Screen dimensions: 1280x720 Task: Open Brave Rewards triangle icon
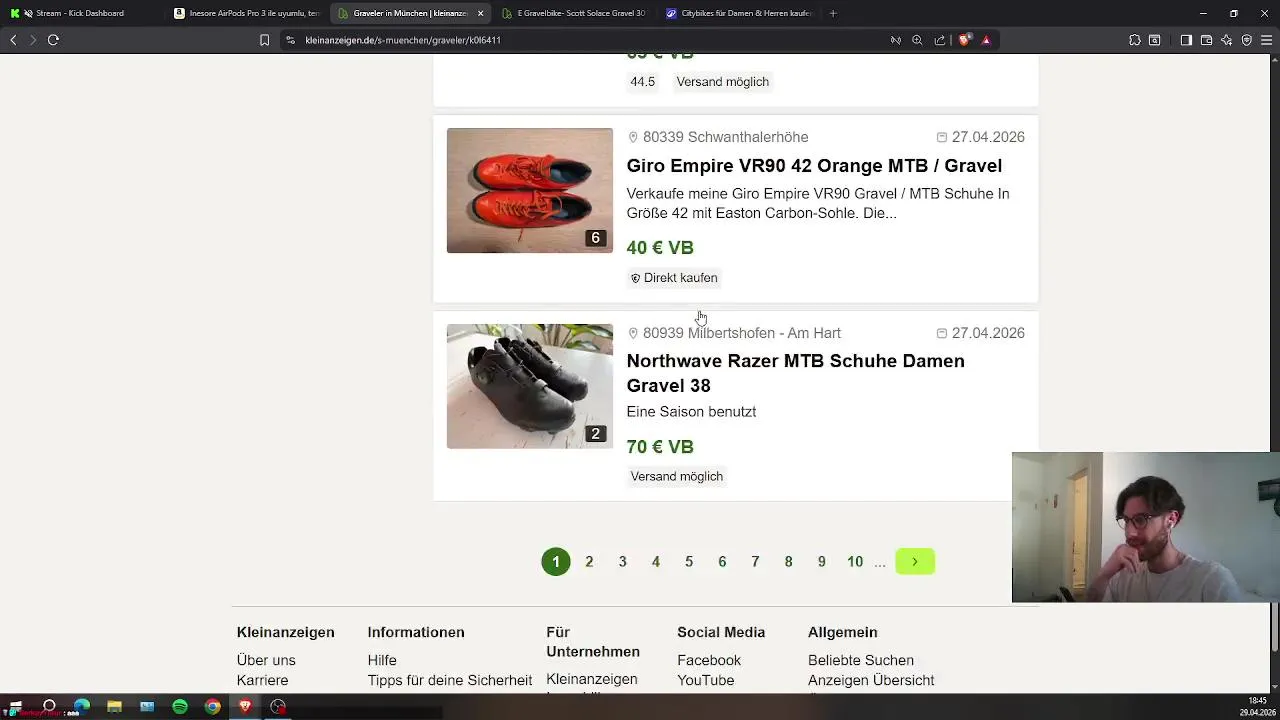986,40
